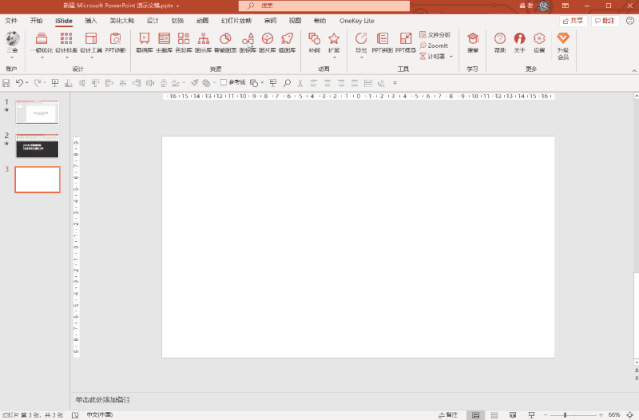Viewport: 639px width, 420px height.
Task: Click the title bar search box
Action: (324, 6)
